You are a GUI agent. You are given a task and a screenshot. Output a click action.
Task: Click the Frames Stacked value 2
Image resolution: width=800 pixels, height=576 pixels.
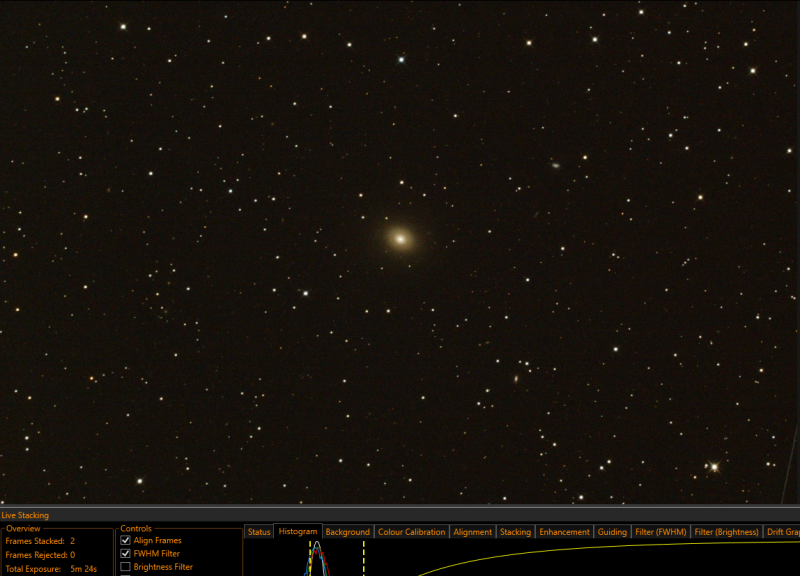(72, 541)
